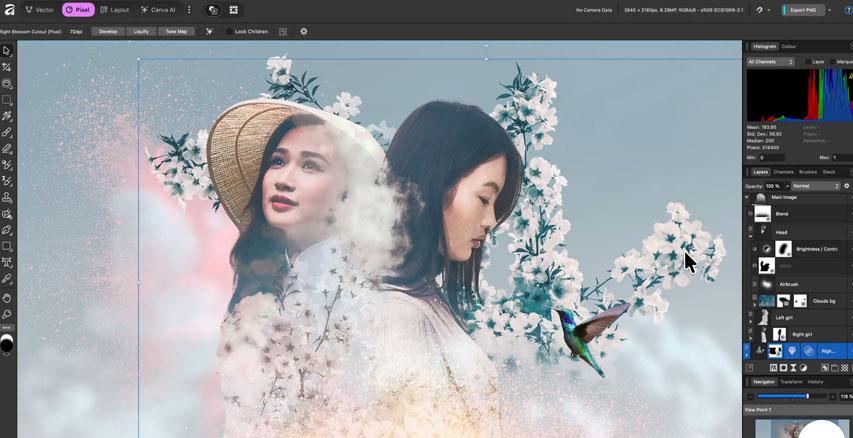This screenshot has width=853, height=438.
Task: Open more tools via three-dot toolbar button
Action: pos(7,328)
